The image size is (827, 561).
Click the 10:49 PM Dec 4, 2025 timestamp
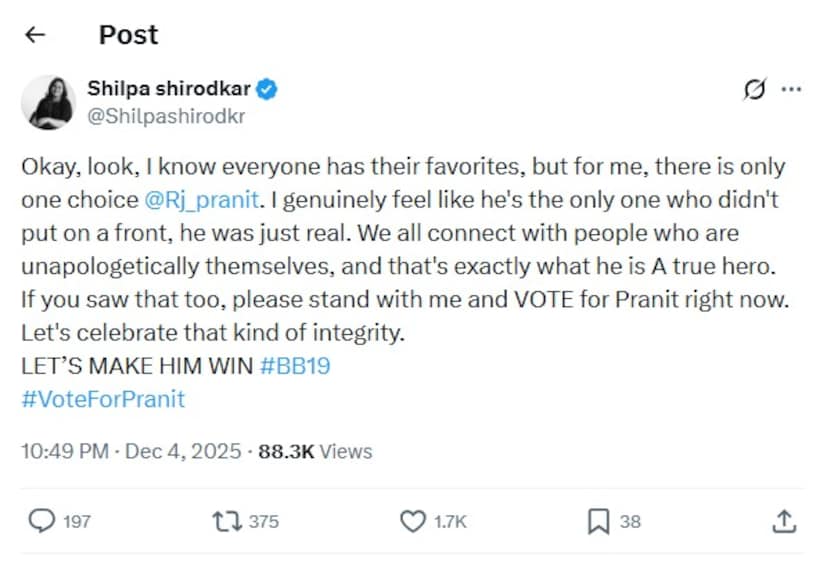coord(131,451)
